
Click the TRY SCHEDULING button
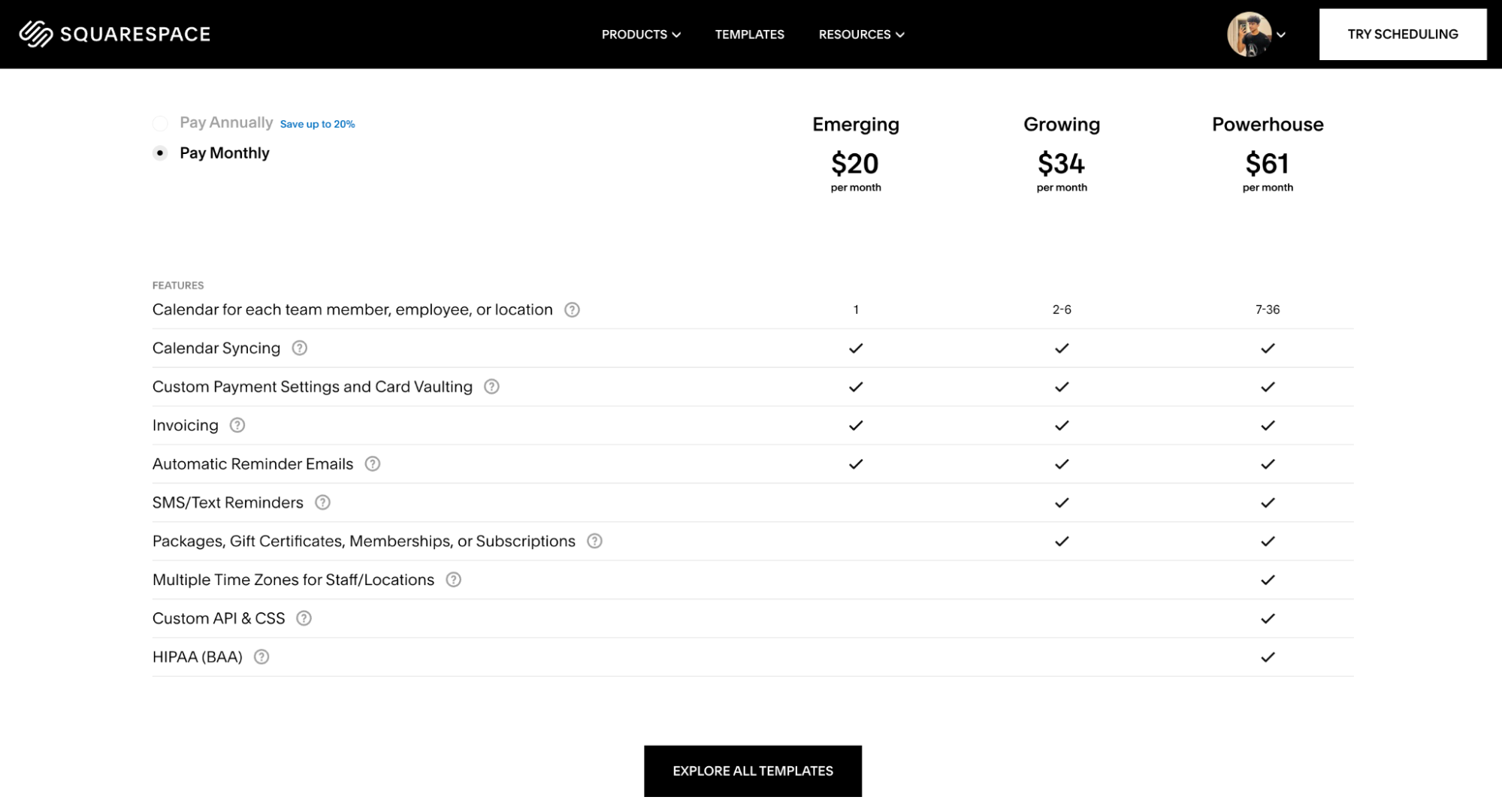pos(1401,34)
